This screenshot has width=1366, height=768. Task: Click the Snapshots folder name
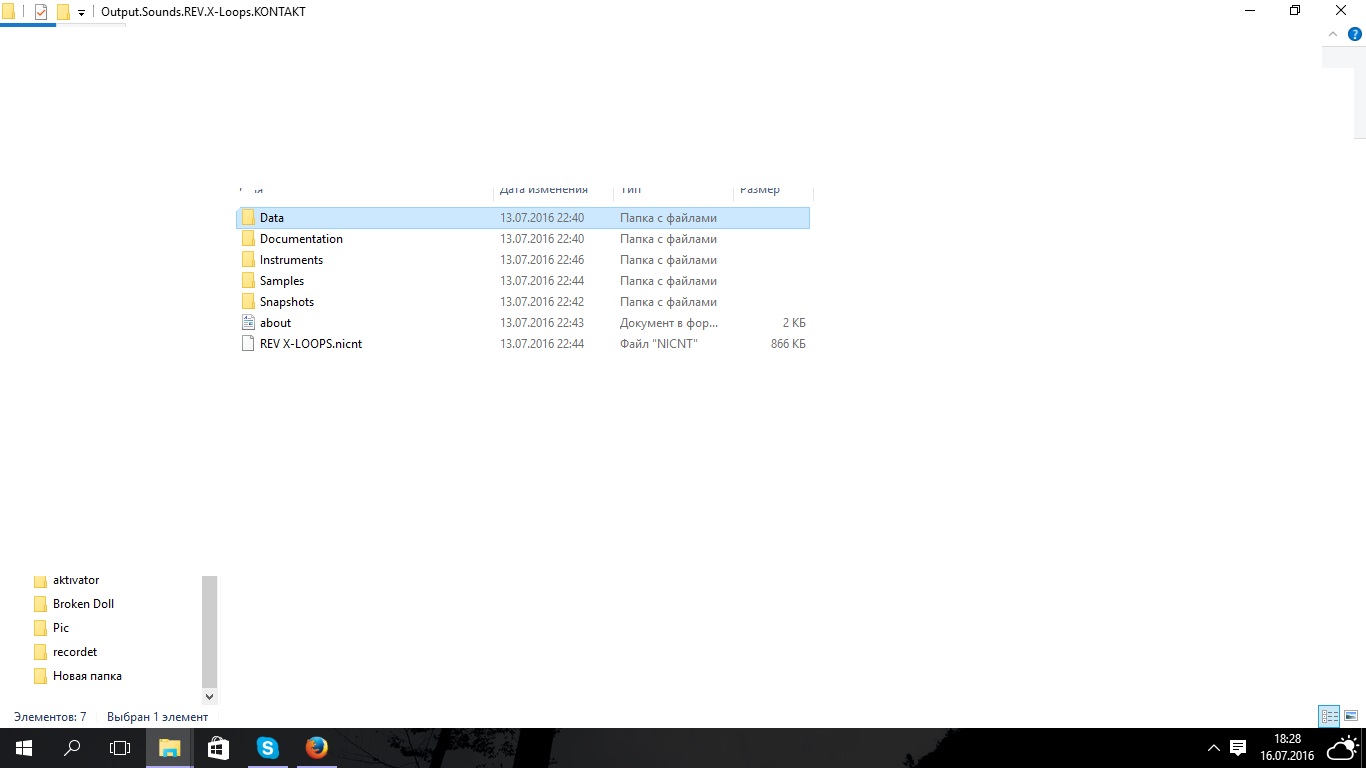(287, 301)
